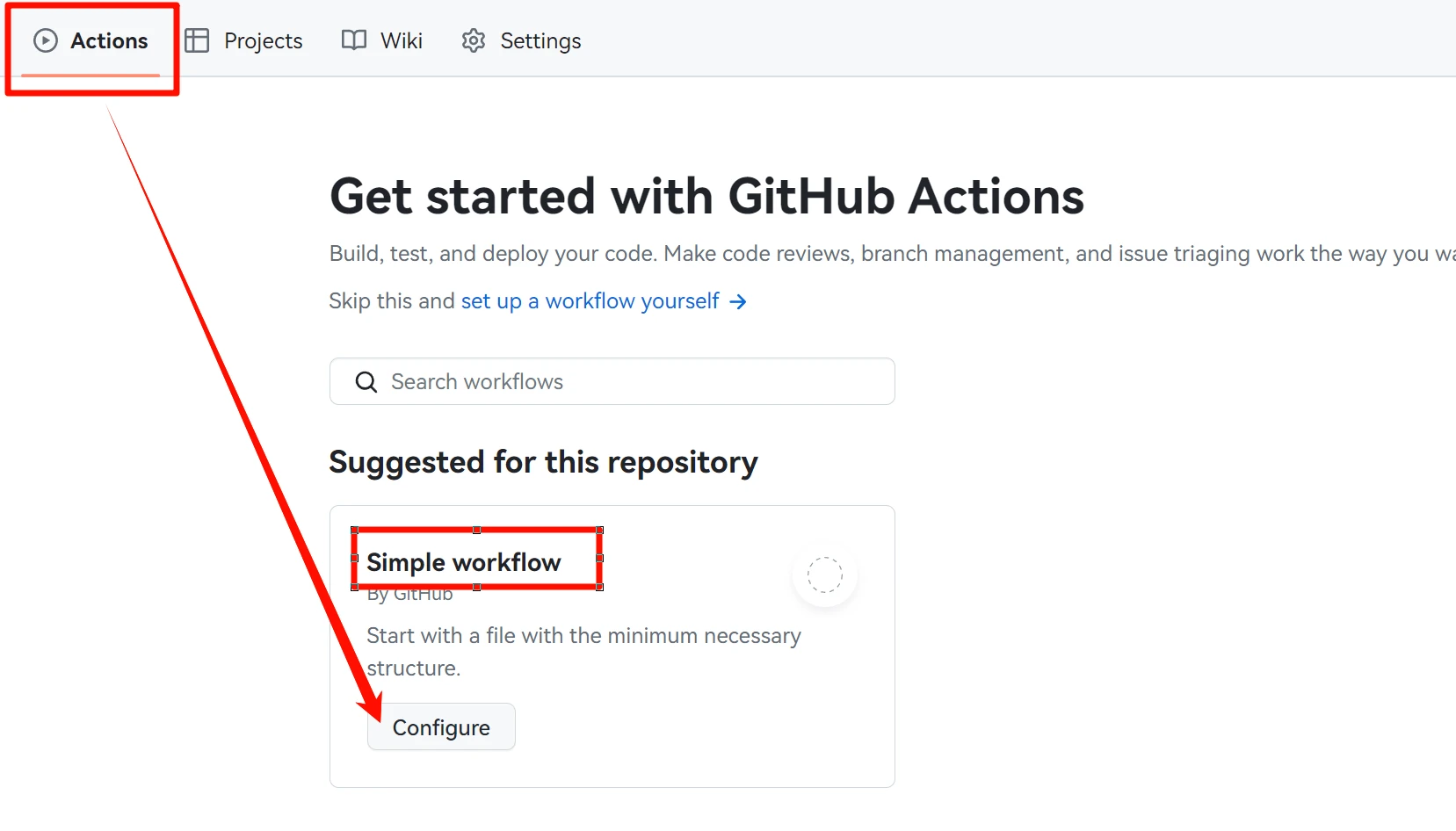Click the Projects table icon

click(x=197, y=40)
